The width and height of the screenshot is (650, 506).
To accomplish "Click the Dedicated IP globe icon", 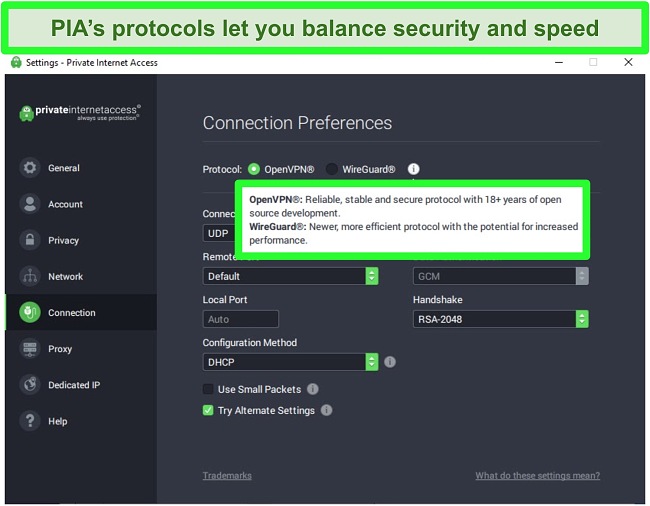I will [30, 385].
